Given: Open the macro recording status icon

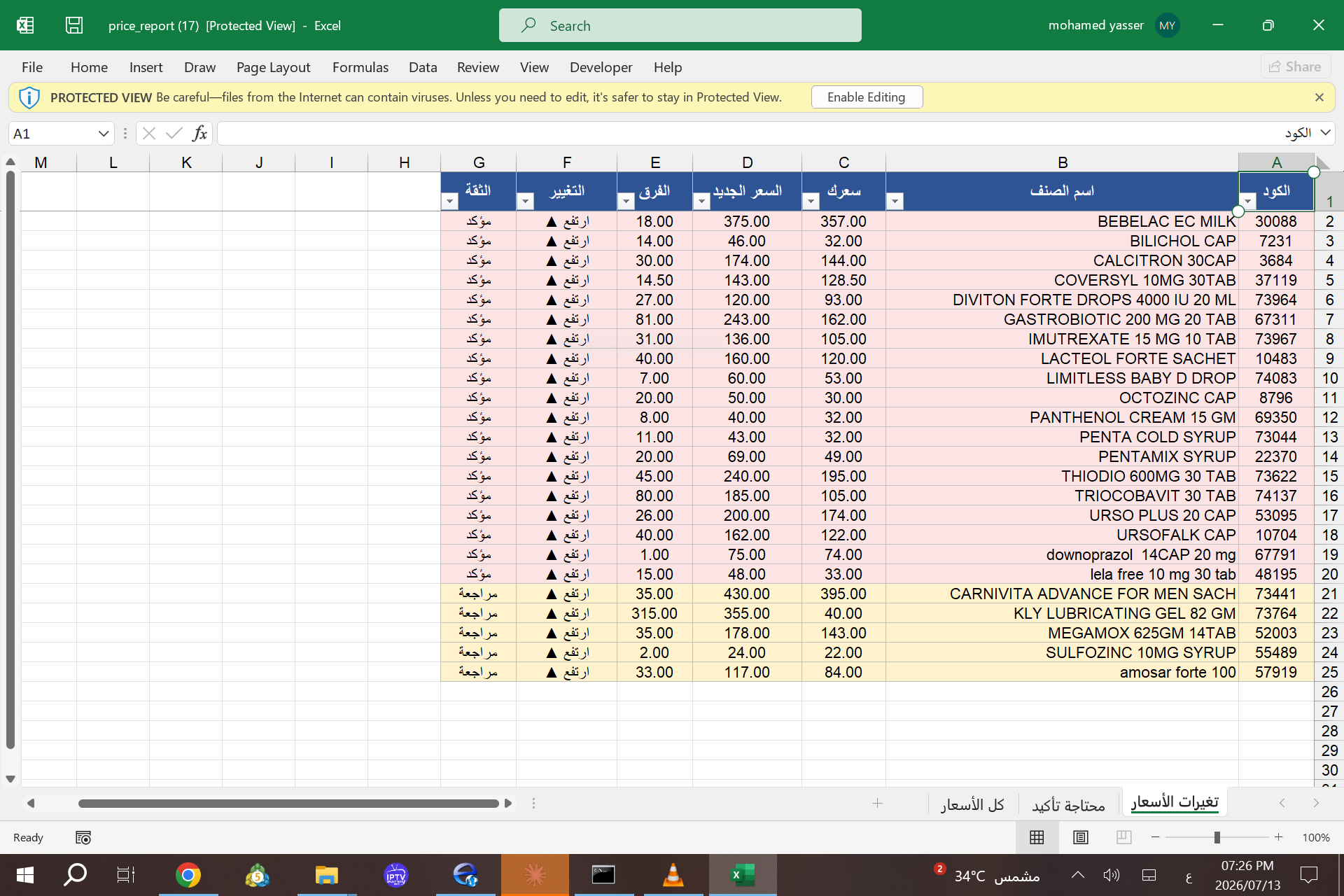Looking at the screenshot, I should 83,837.
